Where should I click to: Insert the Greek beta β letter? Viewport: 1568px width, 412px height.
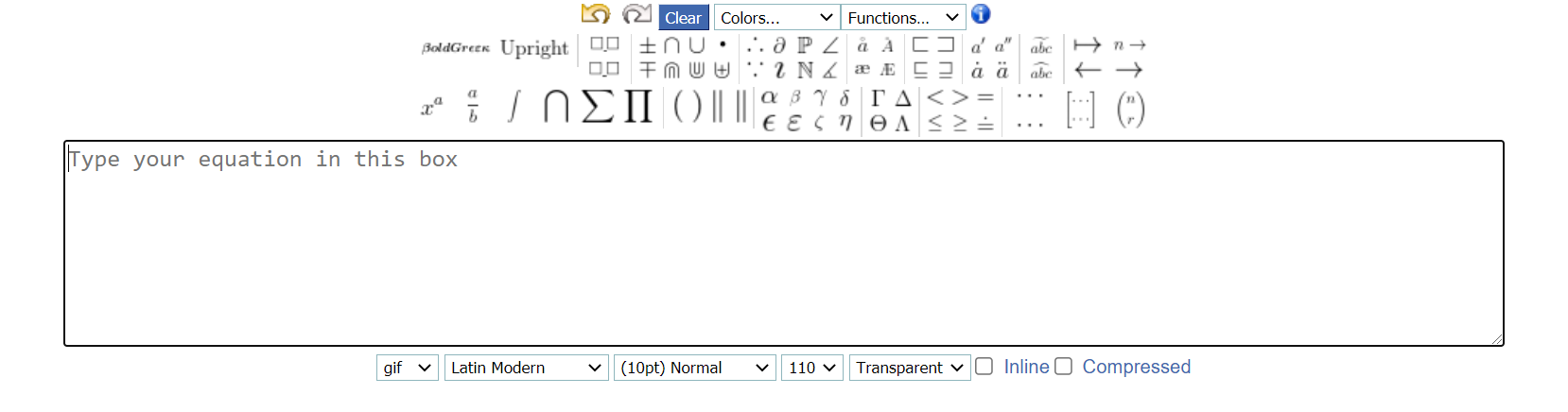click(x=795, y=97)
